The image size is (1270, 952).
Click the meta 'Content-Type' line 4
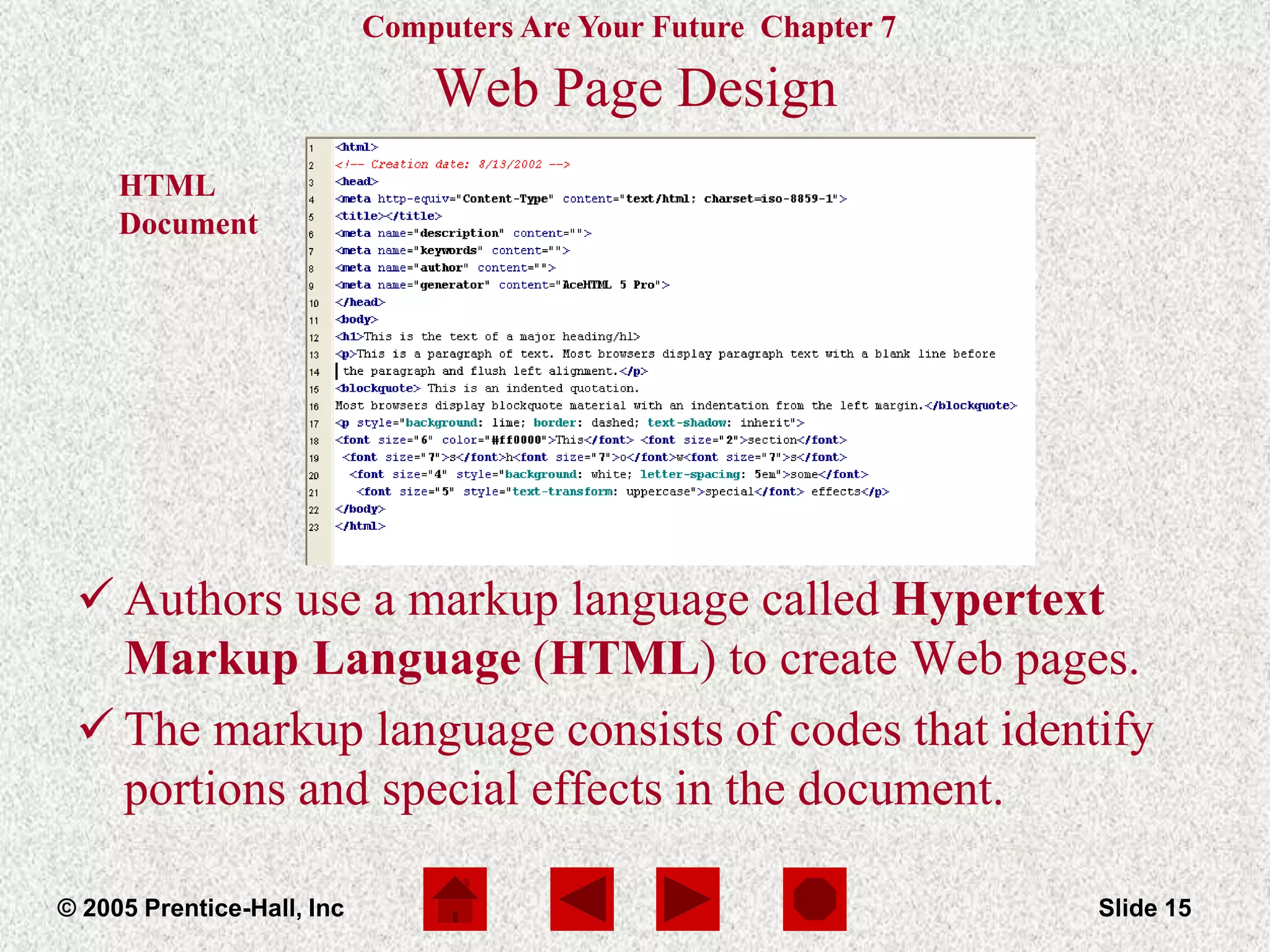[591, 199]
